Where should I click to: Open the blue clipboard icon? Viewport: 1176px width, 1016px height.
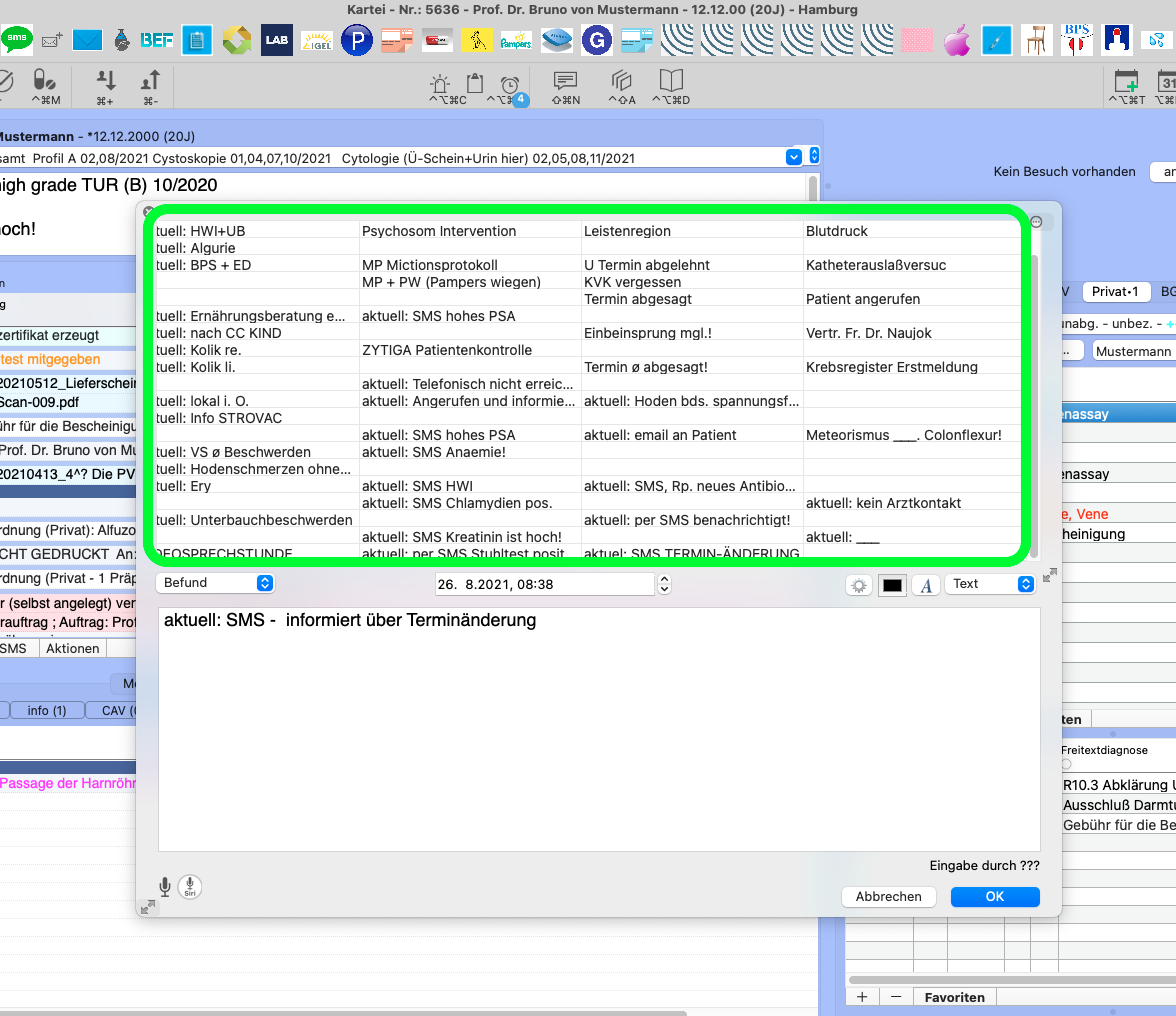(196, 40)
